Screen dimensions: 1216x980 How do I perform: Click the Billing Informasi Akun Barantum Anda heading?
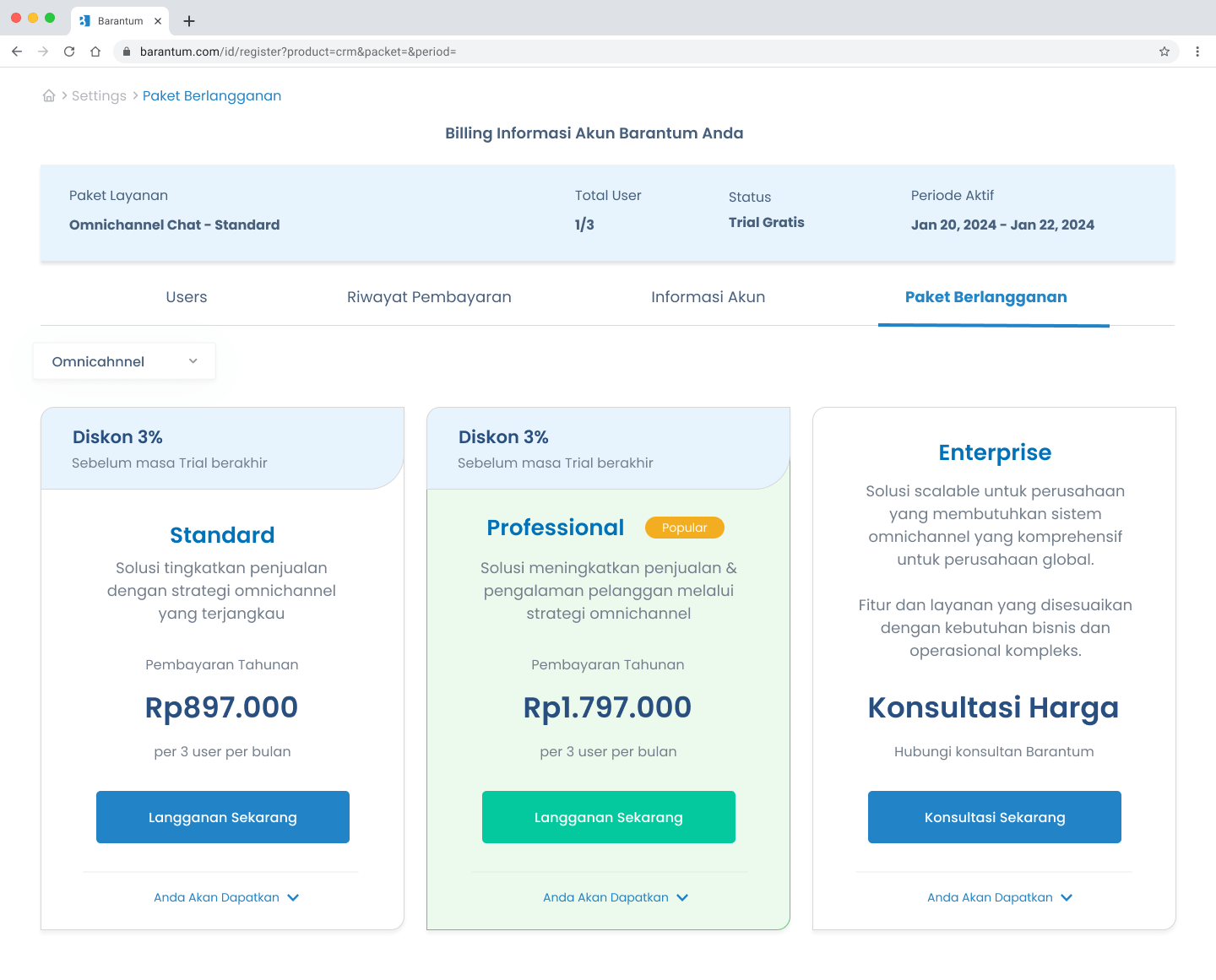click(x=594, y=133)
